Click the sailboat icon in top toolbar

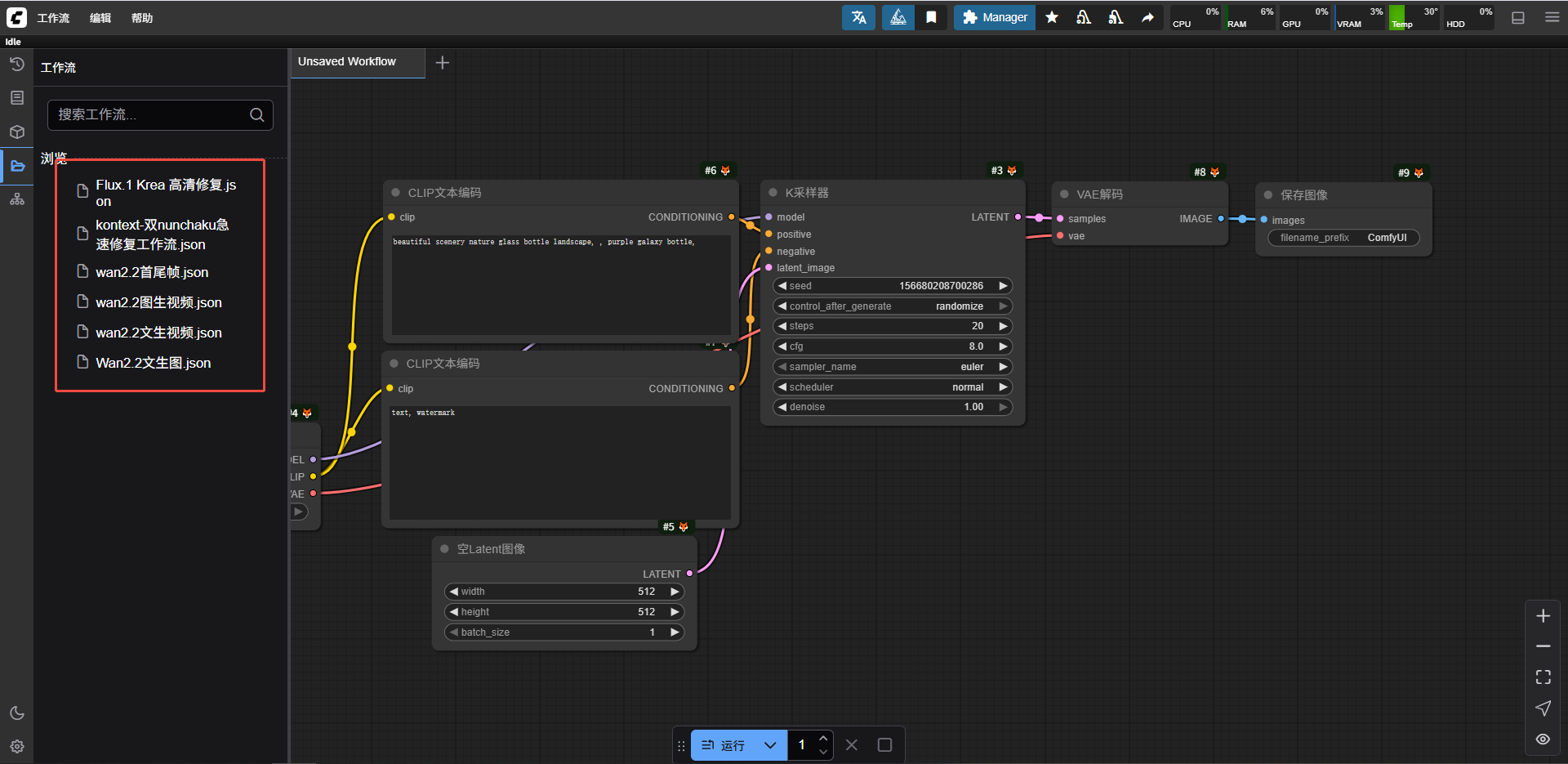[x=898, y=17]
